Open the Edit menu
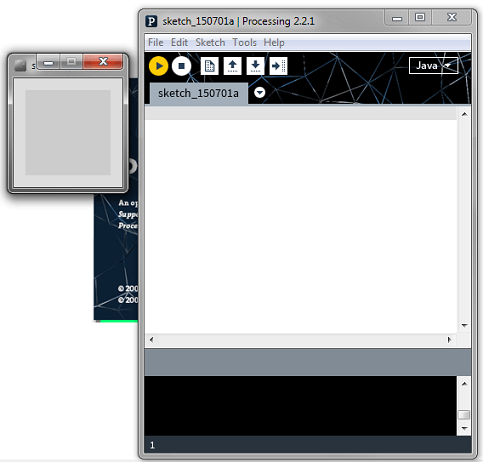The height and width of the screenshot is (462, 483). [x=179, y=43]
